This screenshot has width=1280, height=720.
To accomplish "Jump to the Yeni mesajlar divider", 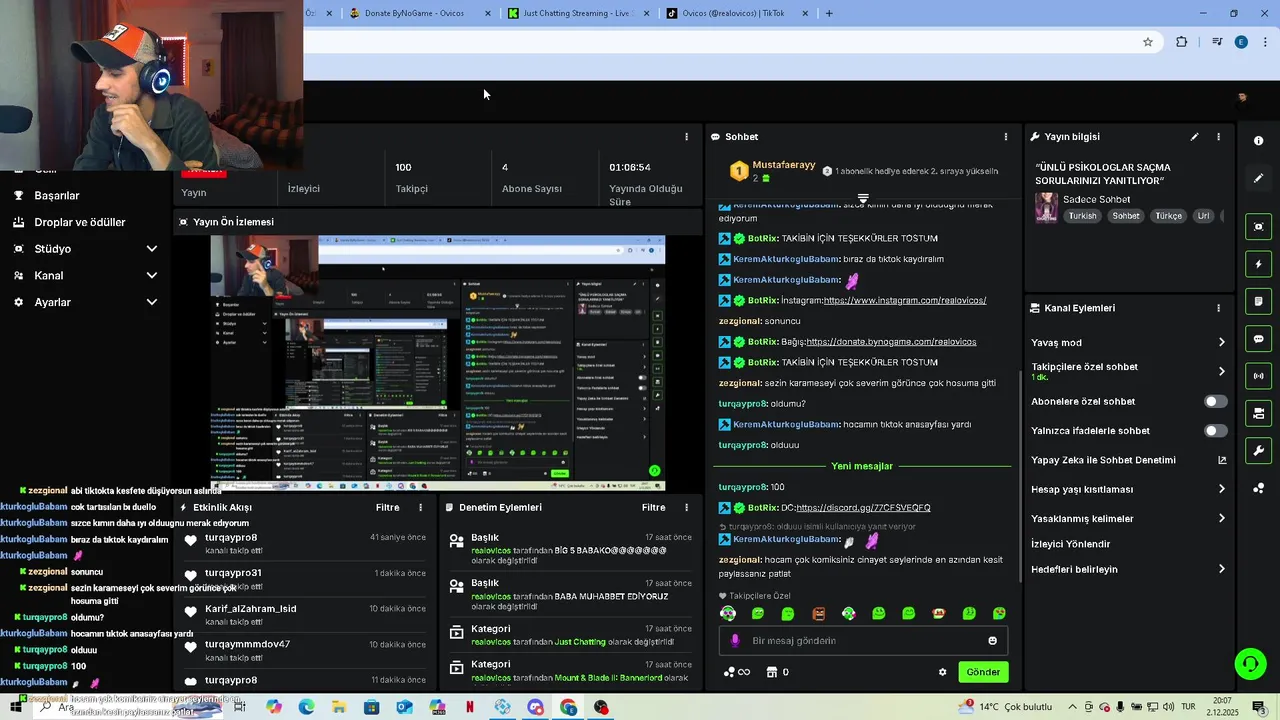I will point(862,466).
